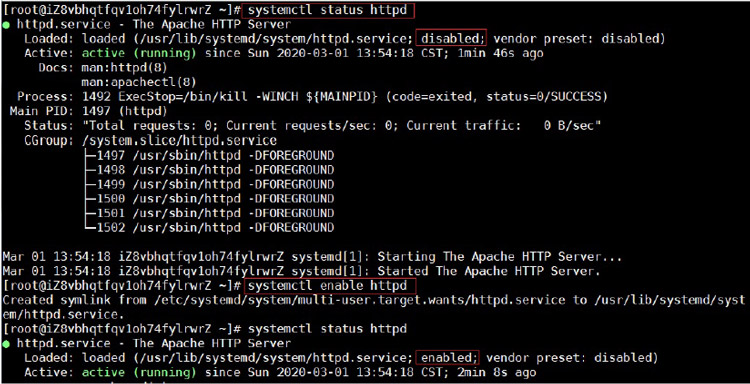Screen dimensions: 750x384
Task: Click the green status dot beside second httpd.service
Action: pyautogui.click(x=6, y=343)
